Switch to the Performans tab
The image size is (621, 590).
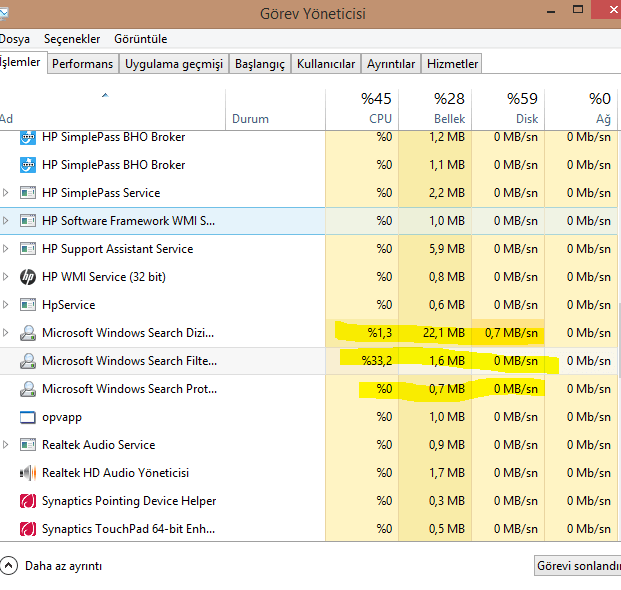click(x=82, y=64)
